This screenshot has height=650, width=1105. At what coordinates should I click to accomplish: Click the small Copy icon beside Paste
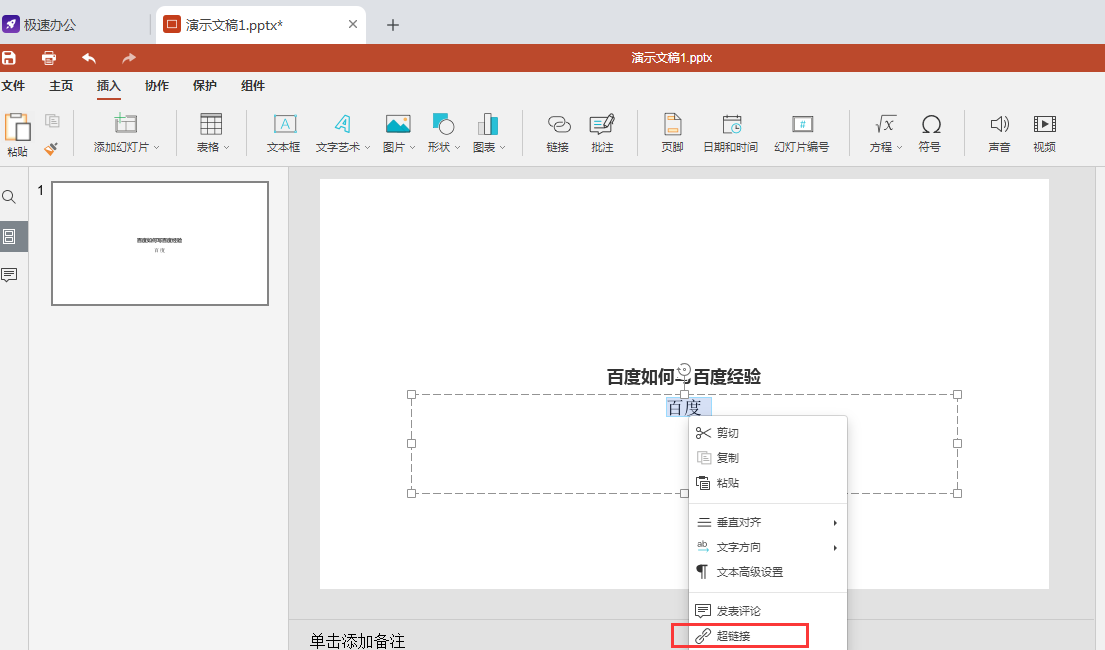pyautogui.click(x=52, y=121)
